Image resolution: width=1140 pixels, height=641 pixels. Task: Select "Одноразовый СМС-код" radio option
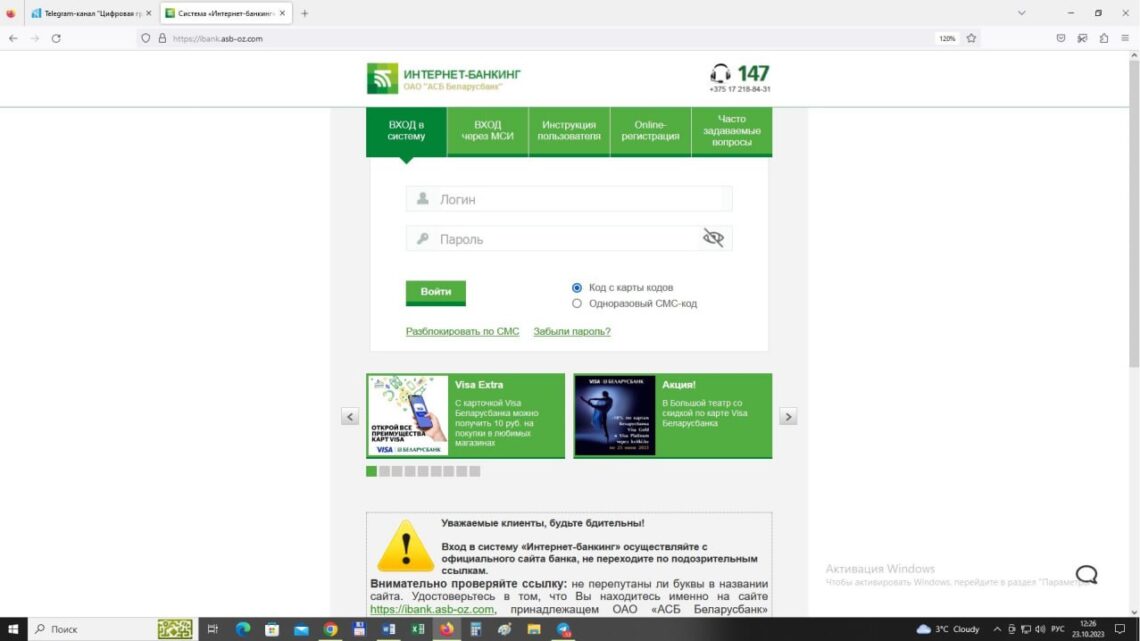pyautogui.click(x=577, y=304)
